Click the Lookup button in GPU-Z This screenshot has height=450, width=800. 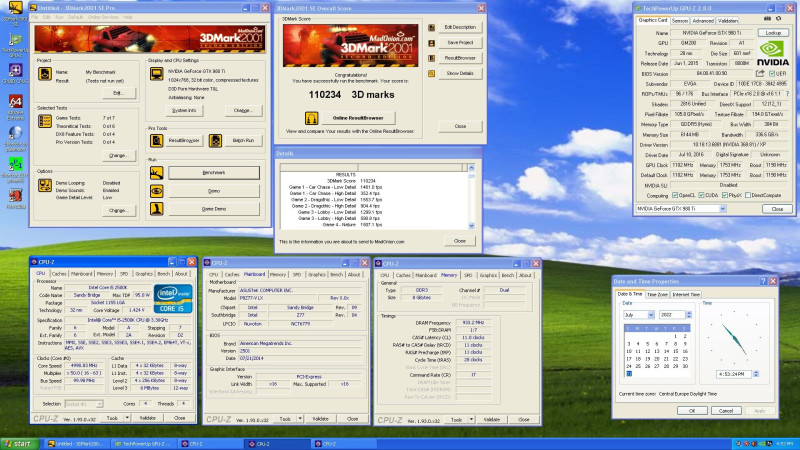(773, 33)
